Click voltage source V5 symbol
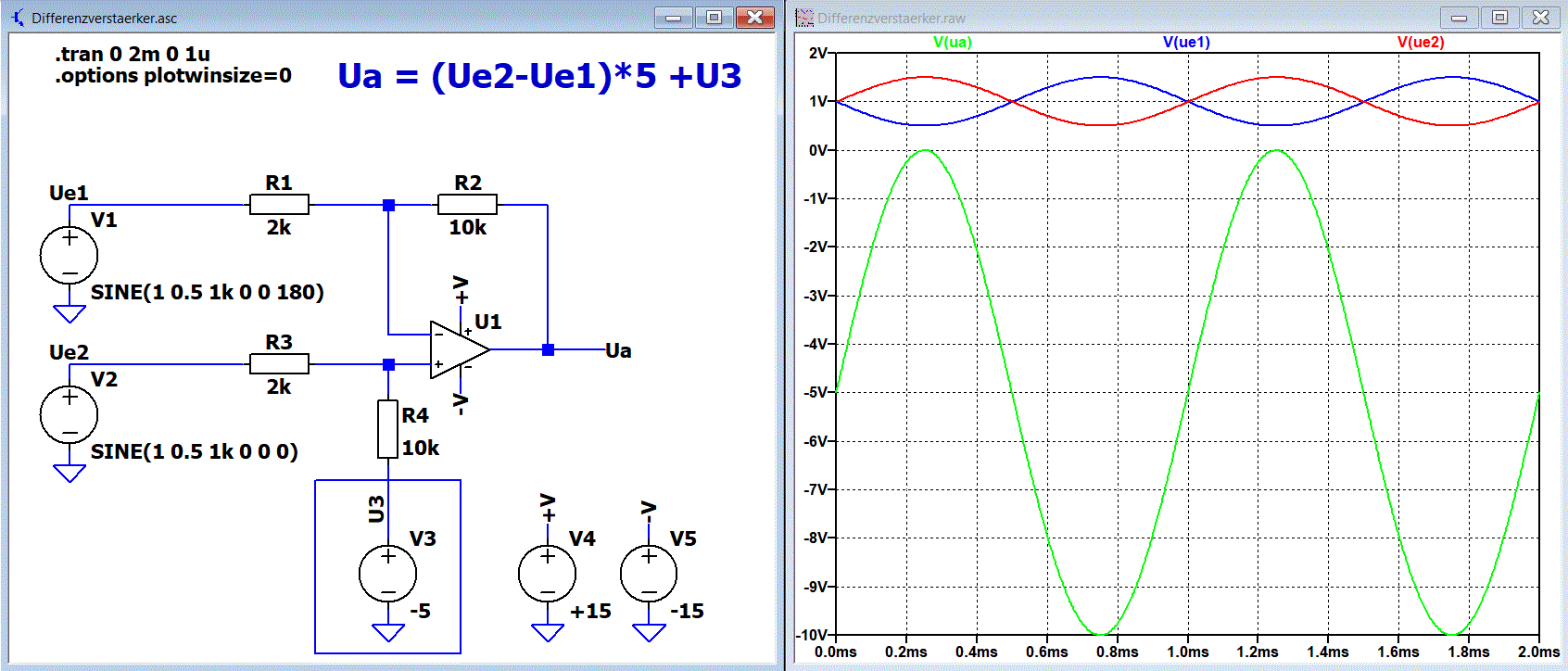The height and width of the screenshot is (671, 1568). click(x=649, y=575)
